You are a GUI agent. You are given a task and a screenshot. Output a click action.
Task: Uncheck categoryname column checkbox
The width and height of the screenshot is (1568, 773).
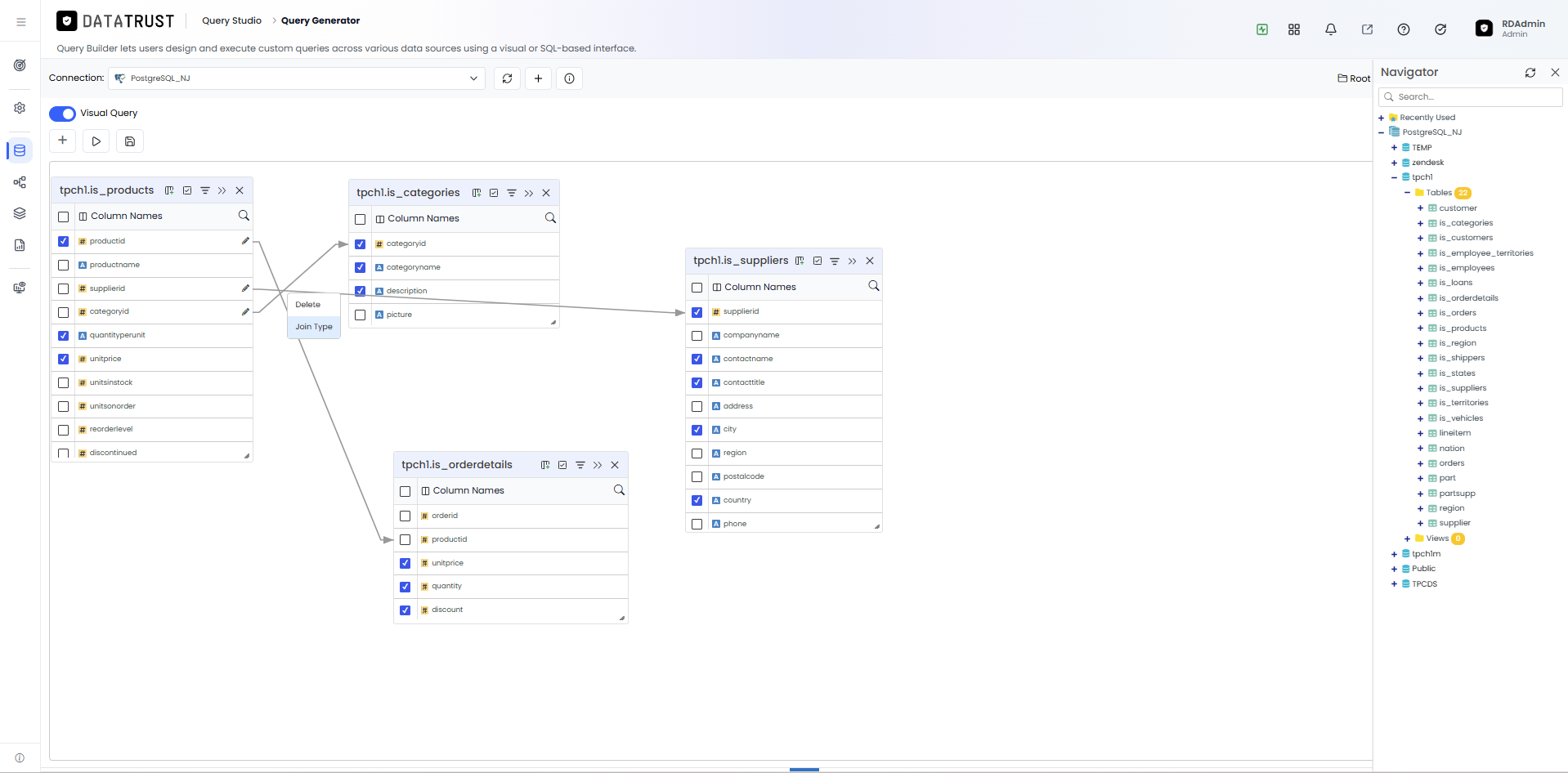point(361,268)
